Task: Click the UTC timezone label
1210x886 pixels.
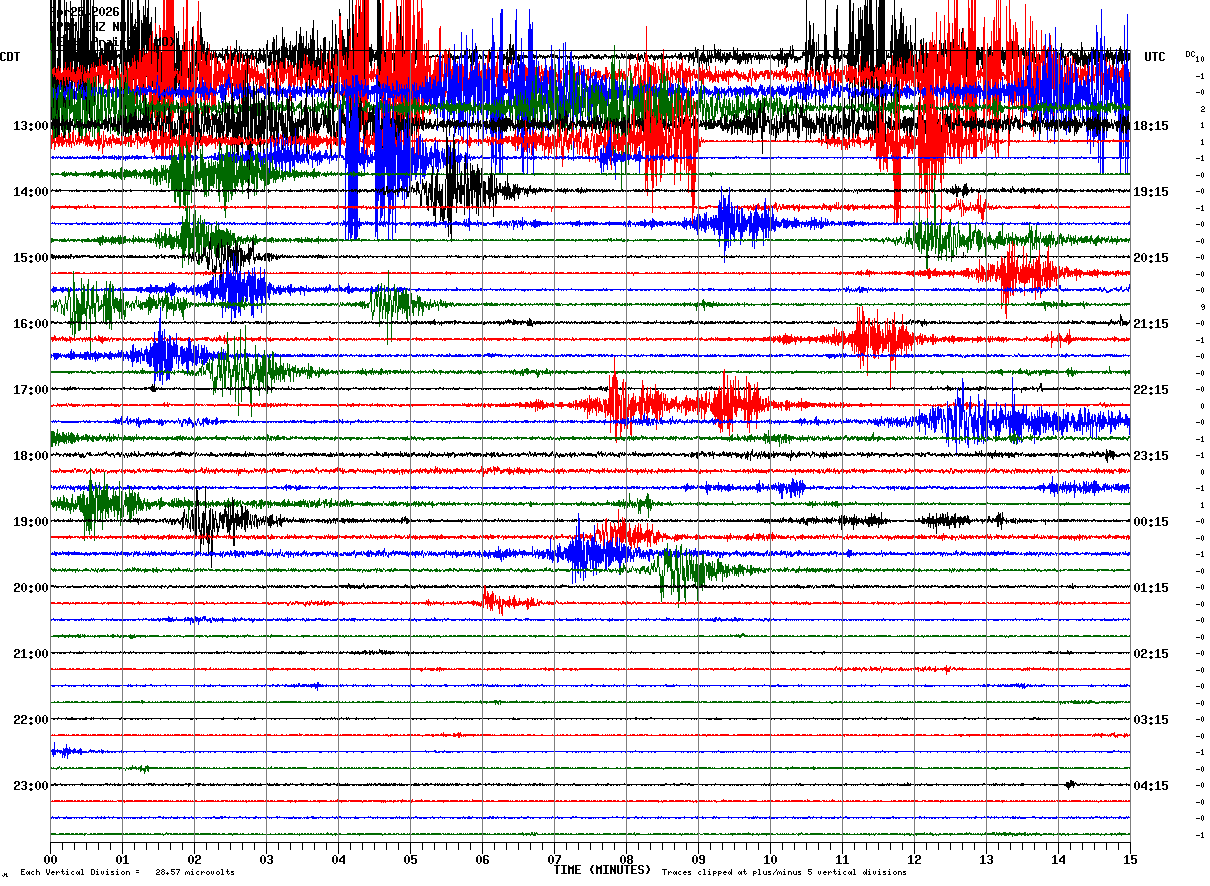Action: (x=1155, y=57)
